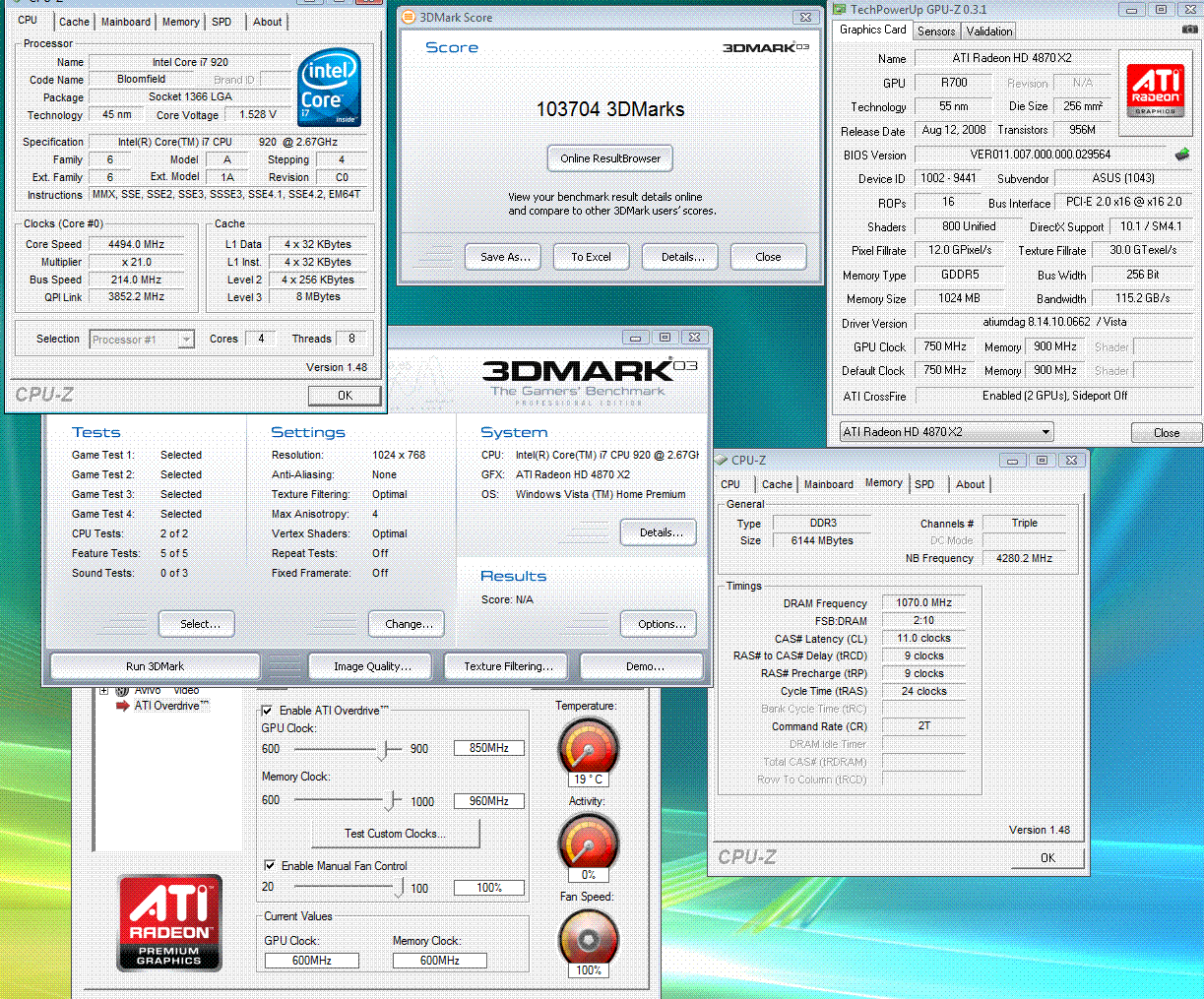Viewport: 1204px width, 999px height.
Task: Click the Temperature gauge dial
Action: click(588, 746)
